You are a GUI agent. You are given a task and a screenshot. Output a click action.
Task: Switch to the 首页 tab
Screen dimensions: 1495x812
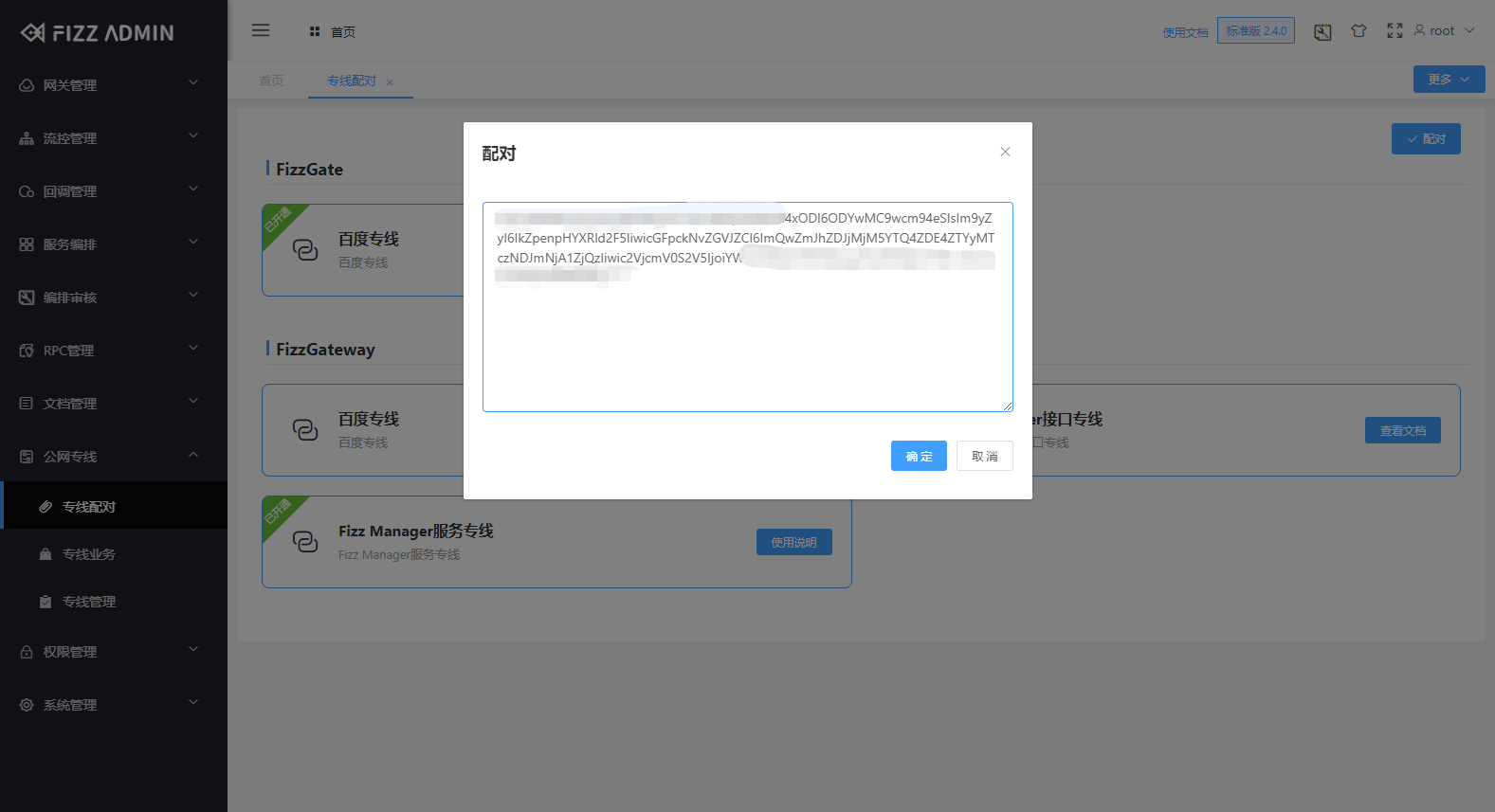(271, 81)
